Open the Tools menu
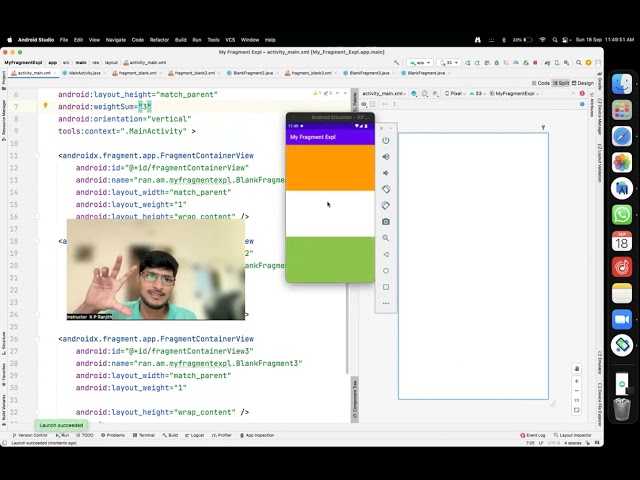640x480 pixels. [213, 40]
